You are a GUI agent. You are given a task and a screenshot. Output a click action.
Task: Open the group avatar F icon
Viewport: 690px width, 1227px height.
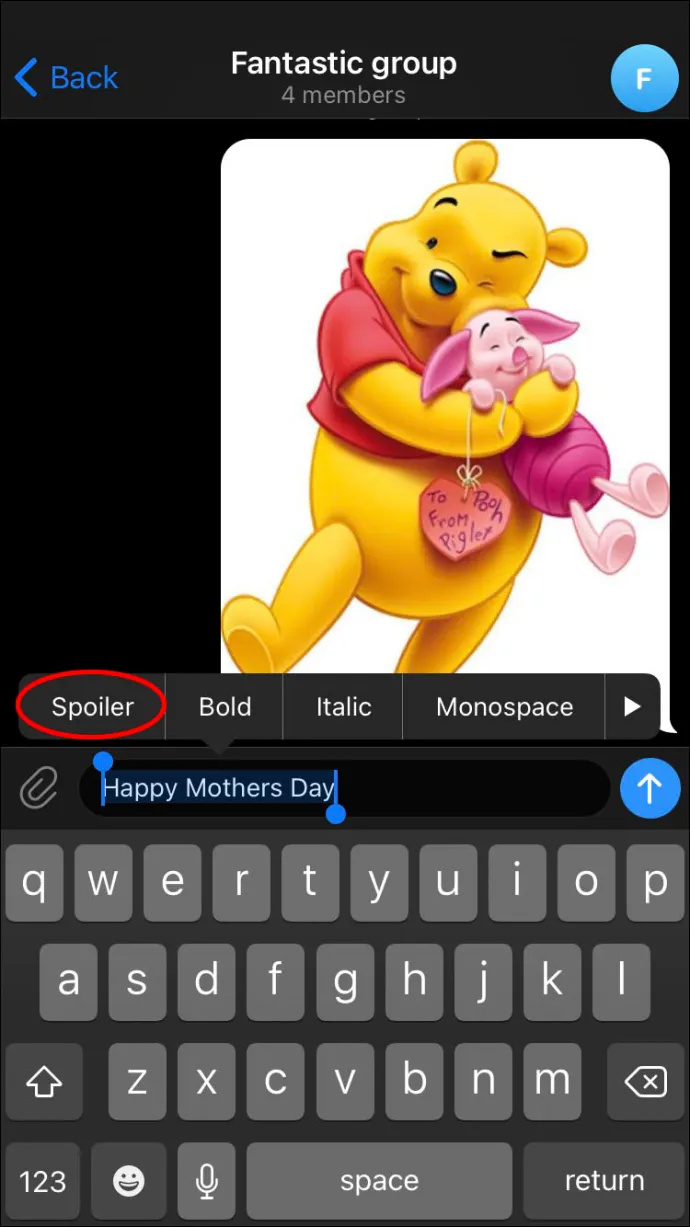tap(643, 77)
